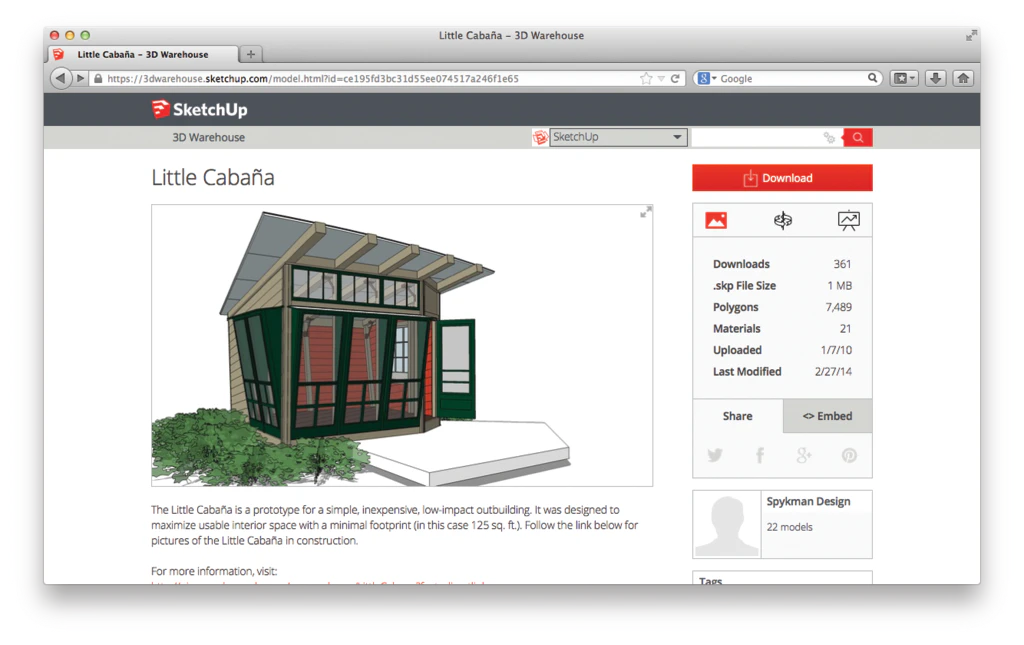Select the .skp File Size value 1 MB
The width and height of the screenshot is (1024, 645).
[x=840, y=285]
